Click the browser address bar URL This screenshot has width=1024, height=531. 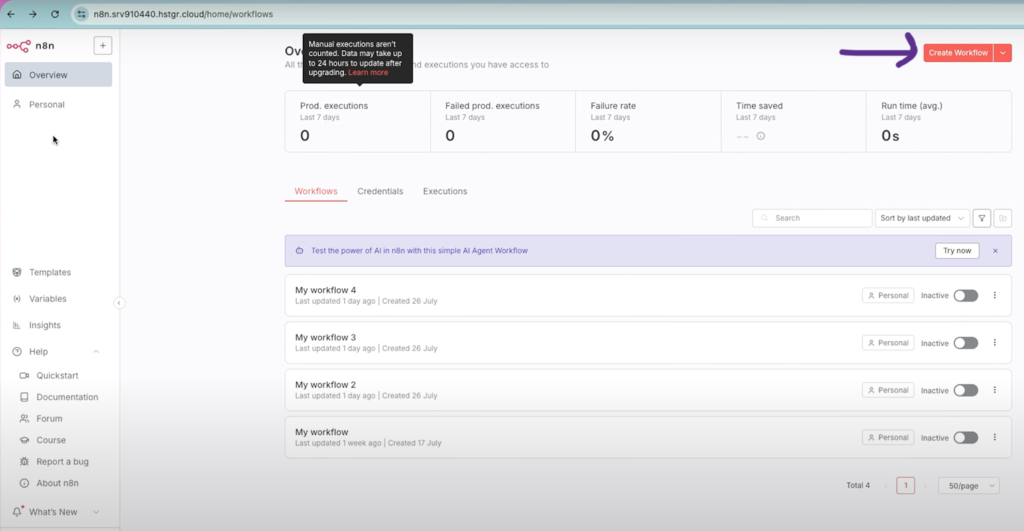pyautogui.click(x=183, y=14)
